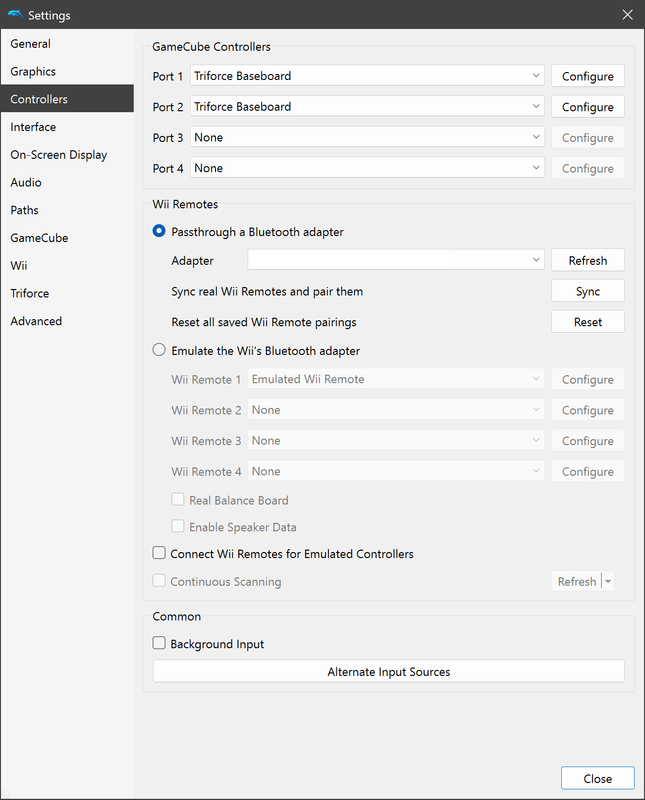Viewport: 645px width, 800px height.
Task: Click the Dolphin logo icon in title bar
Action: coord(14,15)
